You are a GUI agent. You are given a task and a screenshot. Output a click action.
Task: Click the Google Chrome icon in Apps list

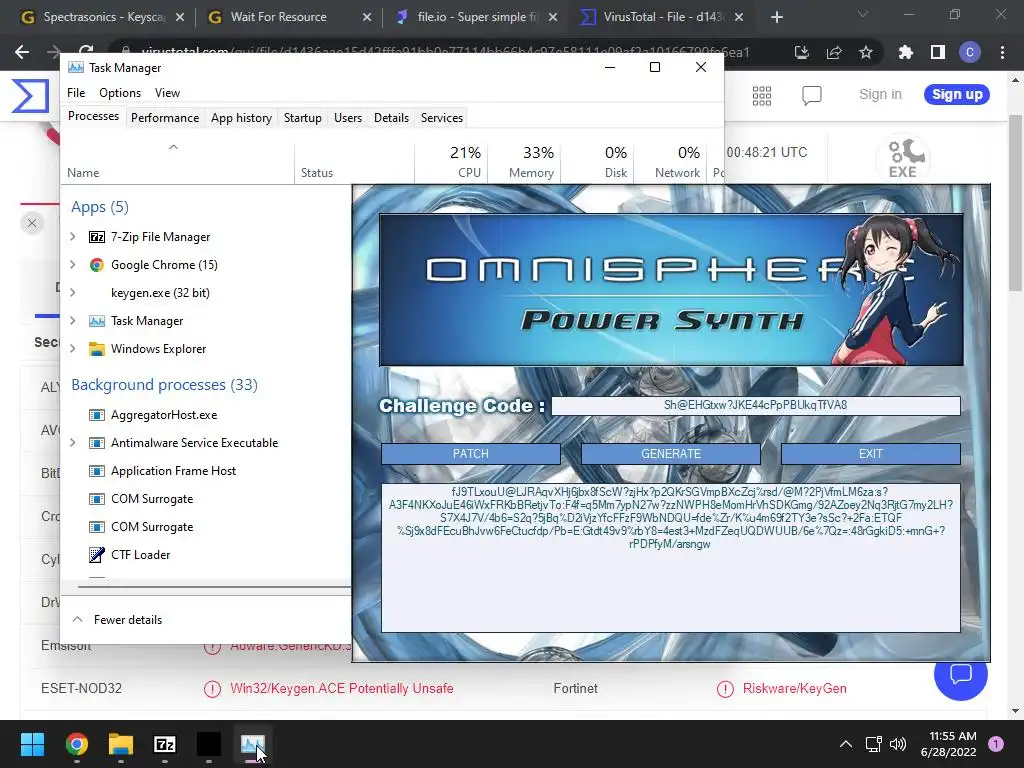coord(97,265)
